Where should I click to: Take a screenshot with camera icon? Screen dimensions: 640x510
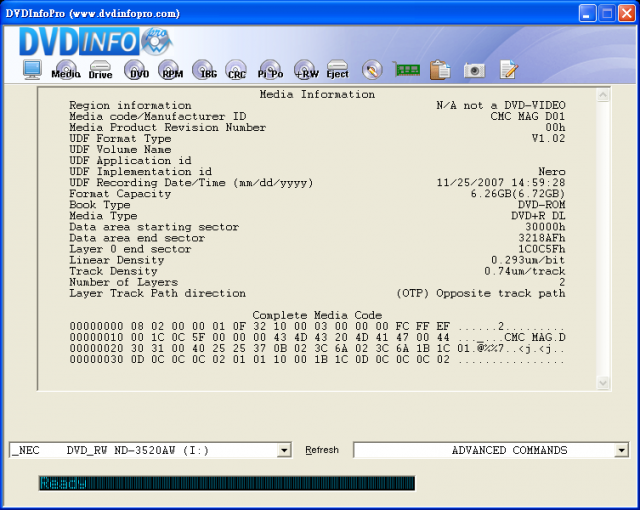(474, 70)
